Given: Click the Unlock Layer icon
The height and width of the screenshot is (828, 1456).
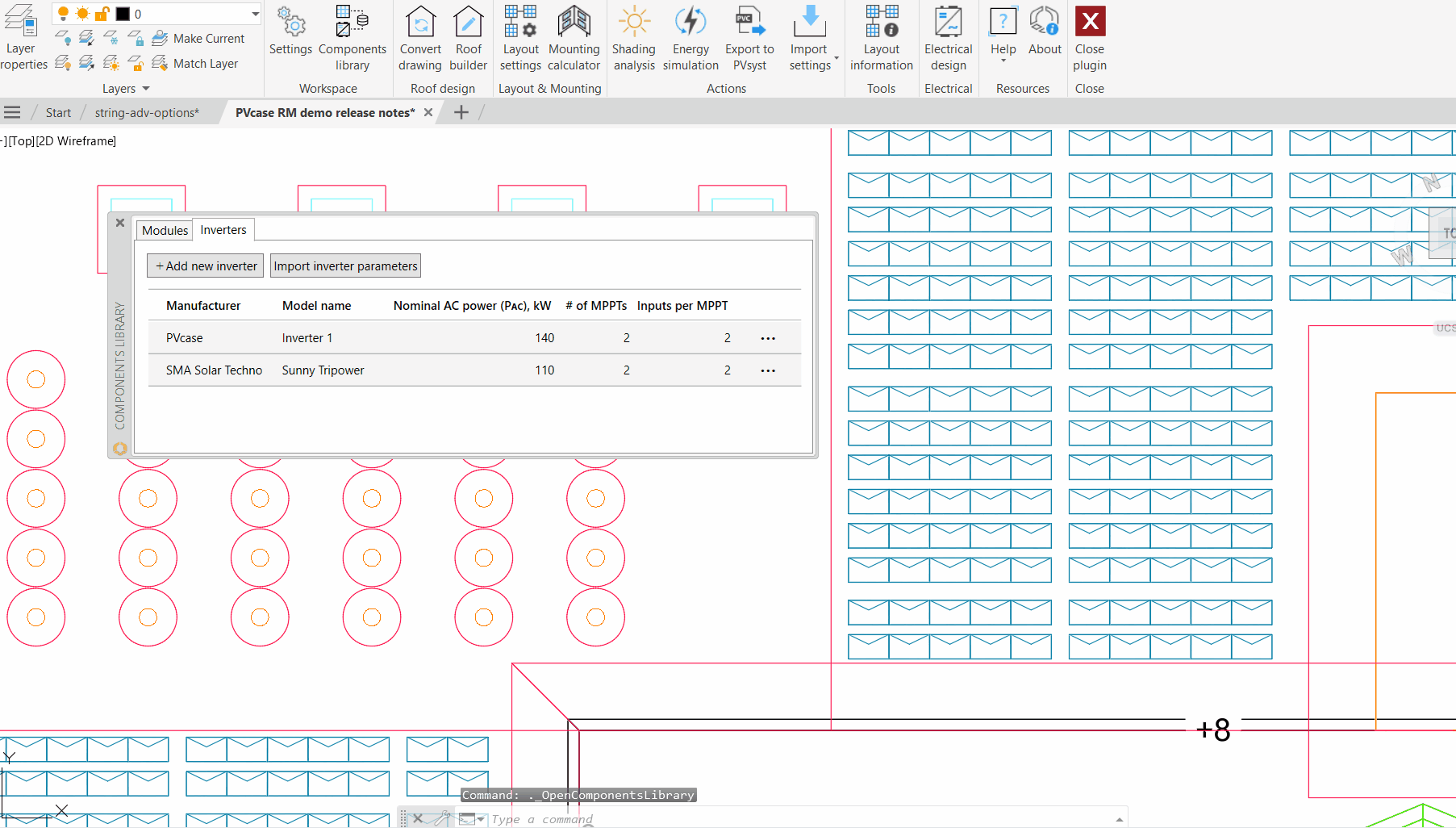Looking at the screenshot, I should [136, 63].
